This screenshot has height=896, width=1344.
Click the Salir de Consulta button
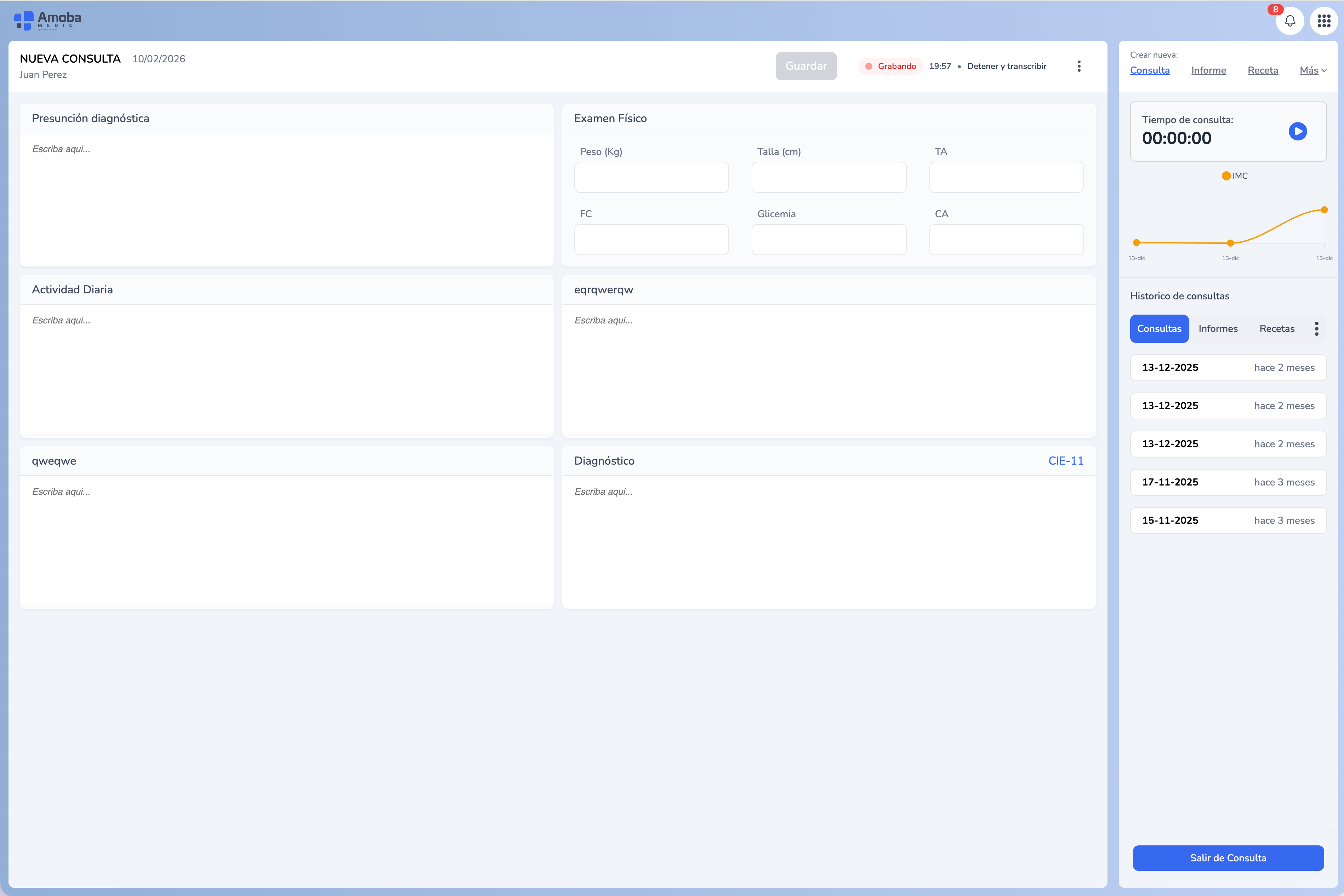[1228, 858]
